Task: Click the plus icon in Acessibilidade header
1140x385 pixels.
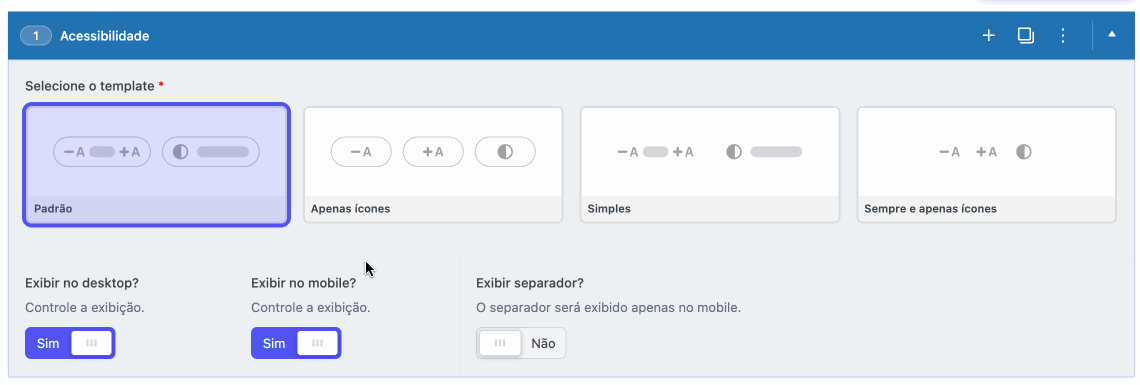Action: click(989, 36)
